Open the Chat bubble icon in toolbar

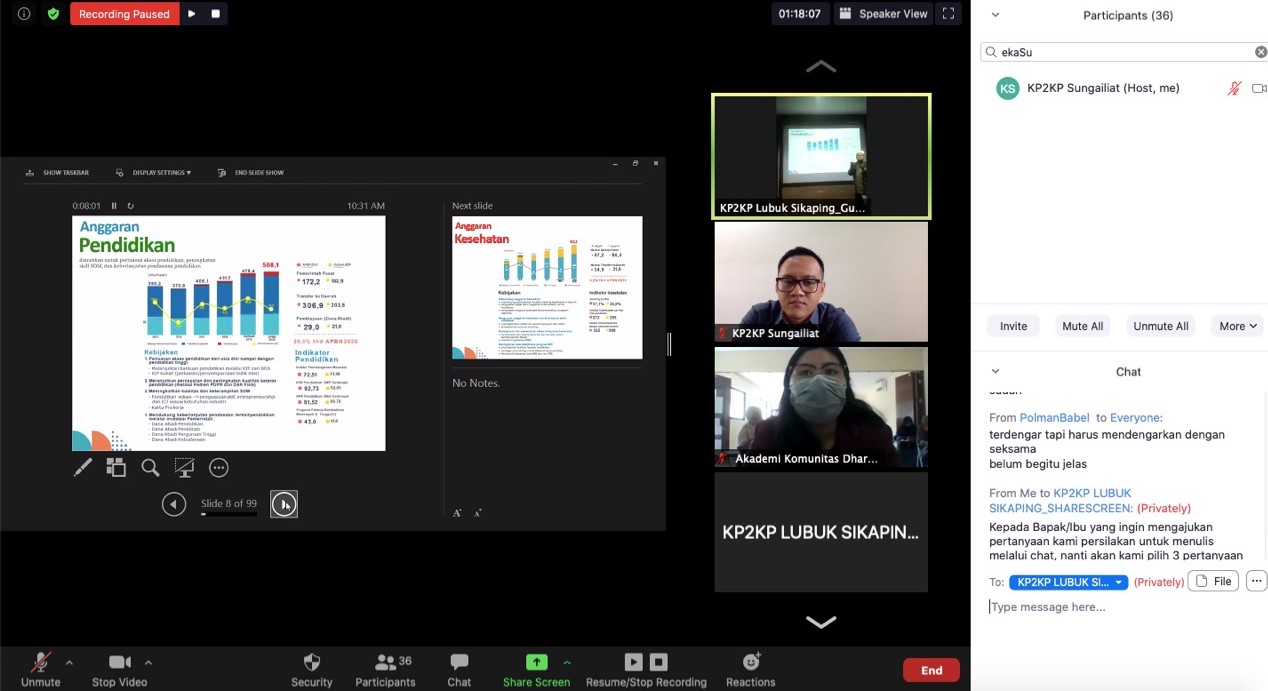(459, 662)
